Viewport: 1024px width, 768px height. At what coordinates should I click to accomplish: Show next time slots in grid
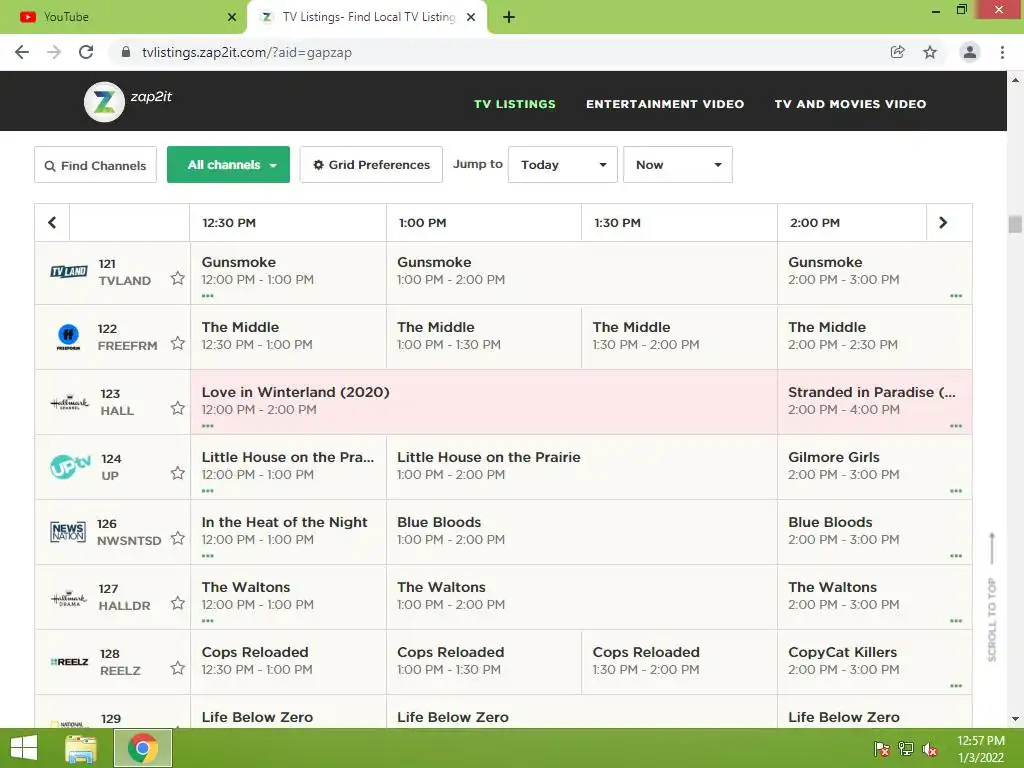click(x=942, y=223)
